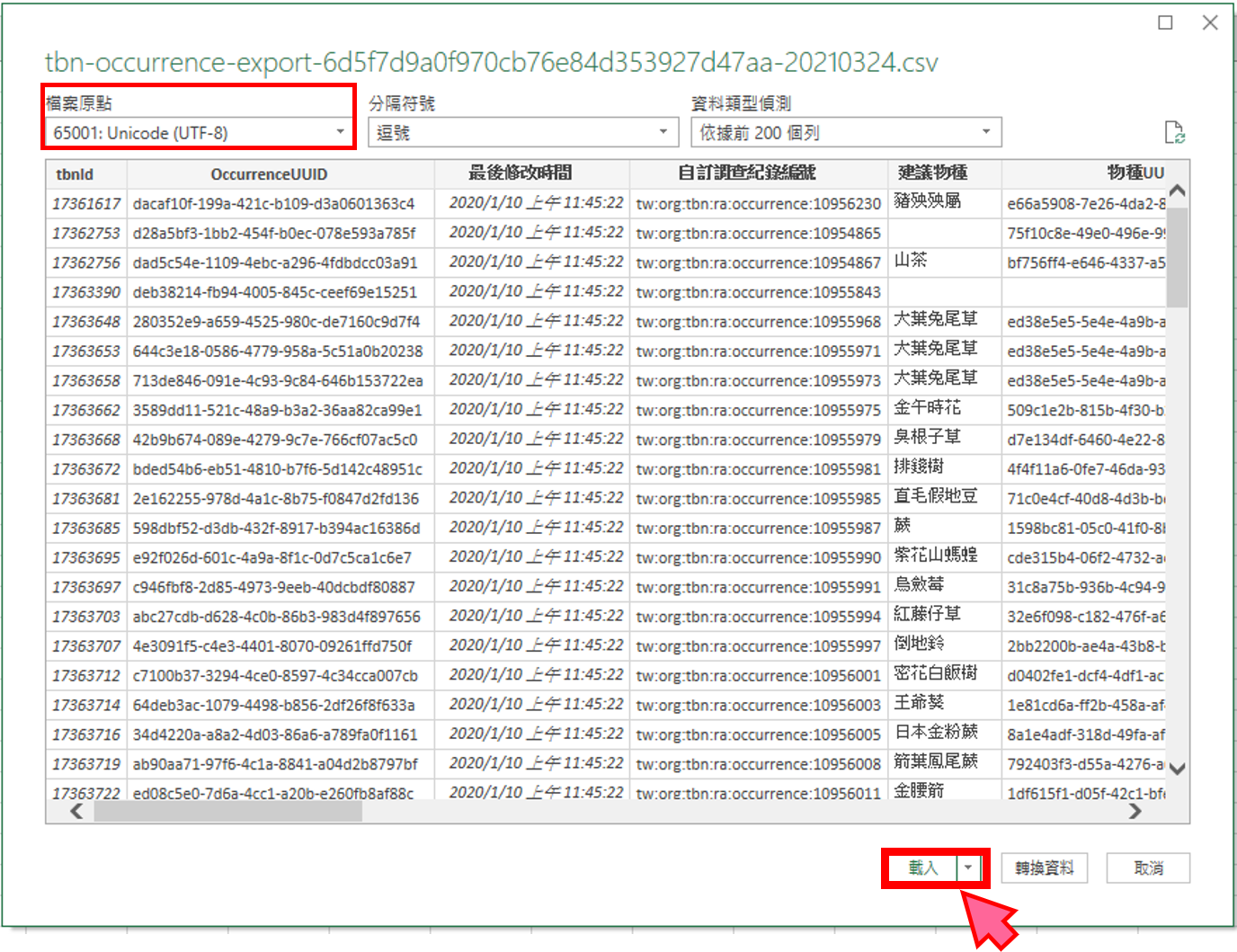Click the 轉換資料 transform data button
1237x952 pixels.
1044,867
